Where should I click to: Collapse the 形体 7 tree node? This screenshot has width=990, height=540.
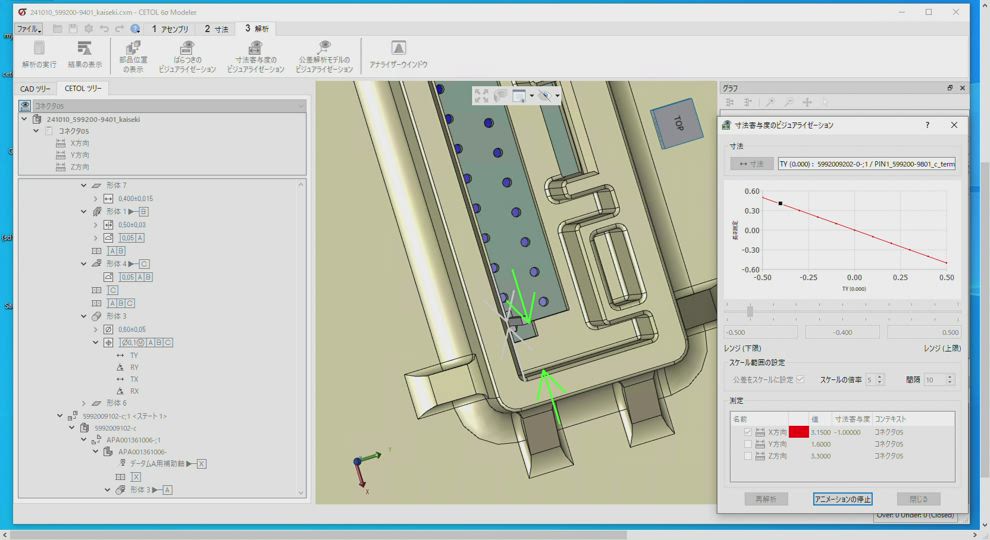tap(84, 186)
